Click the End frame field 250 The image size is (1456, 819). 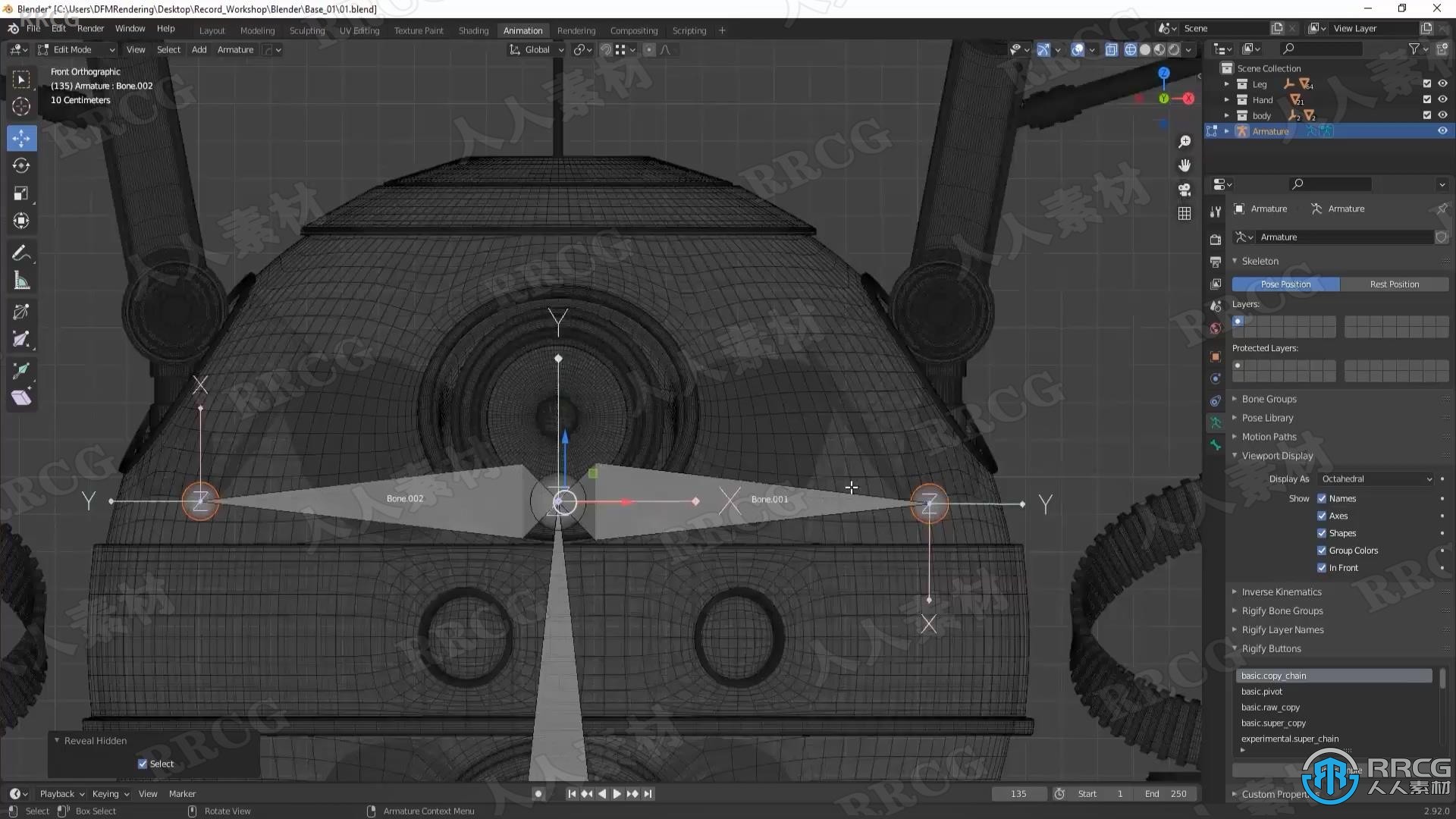[x=1167, y=793]
